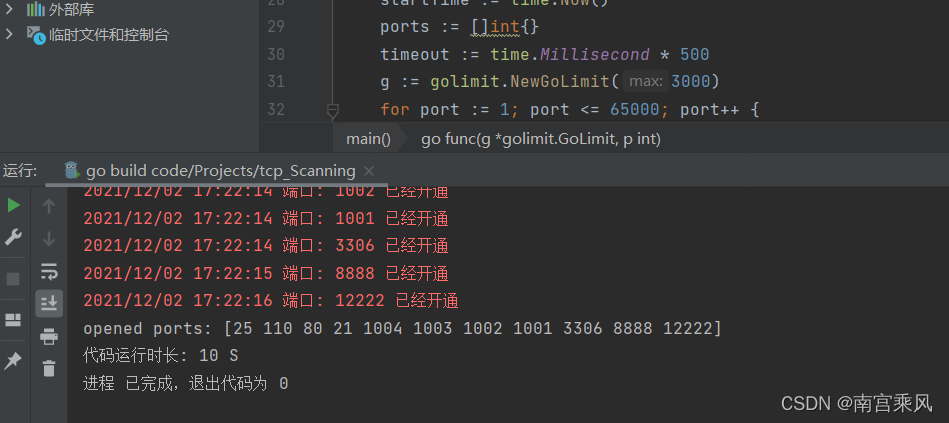This screenshot has width=949, height=423.
Task: Close the tcp_Scanning run tab
Action: (369, 171)
